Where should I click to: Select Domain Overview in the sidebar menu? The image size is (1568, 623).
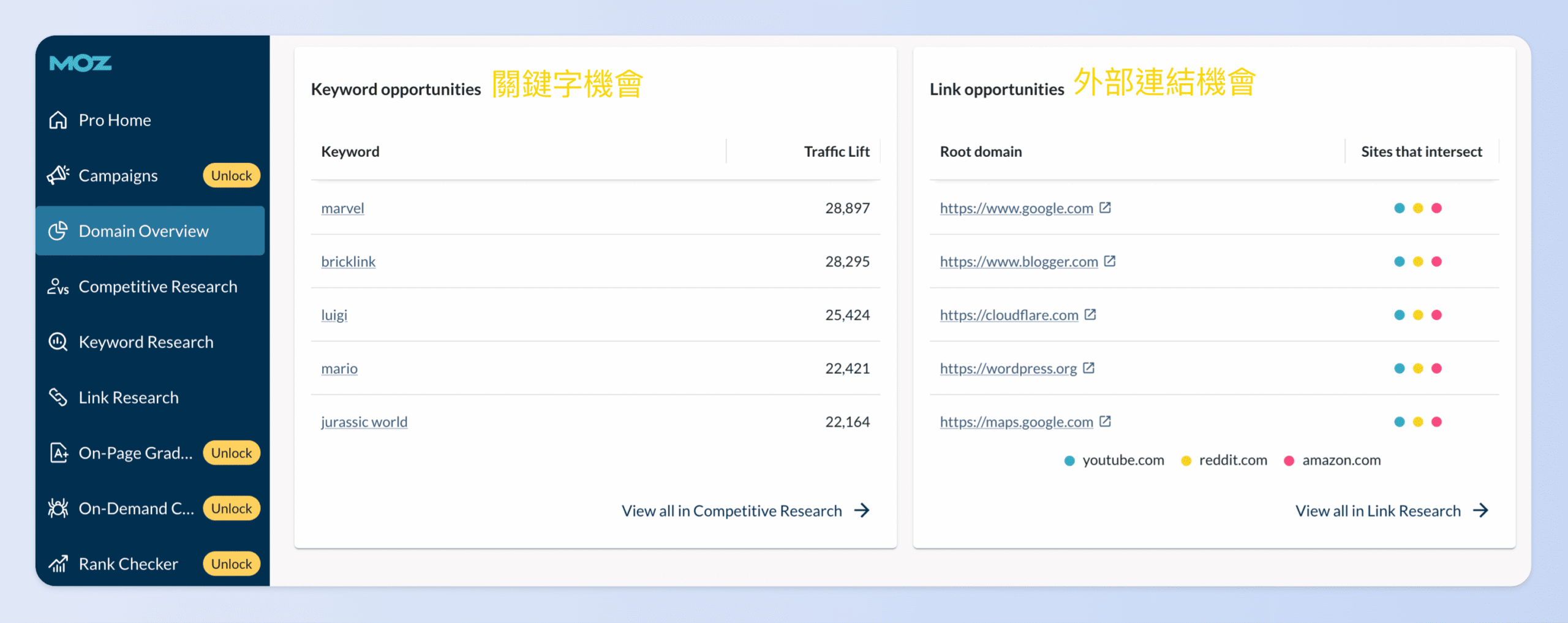[x=143, y=231]
